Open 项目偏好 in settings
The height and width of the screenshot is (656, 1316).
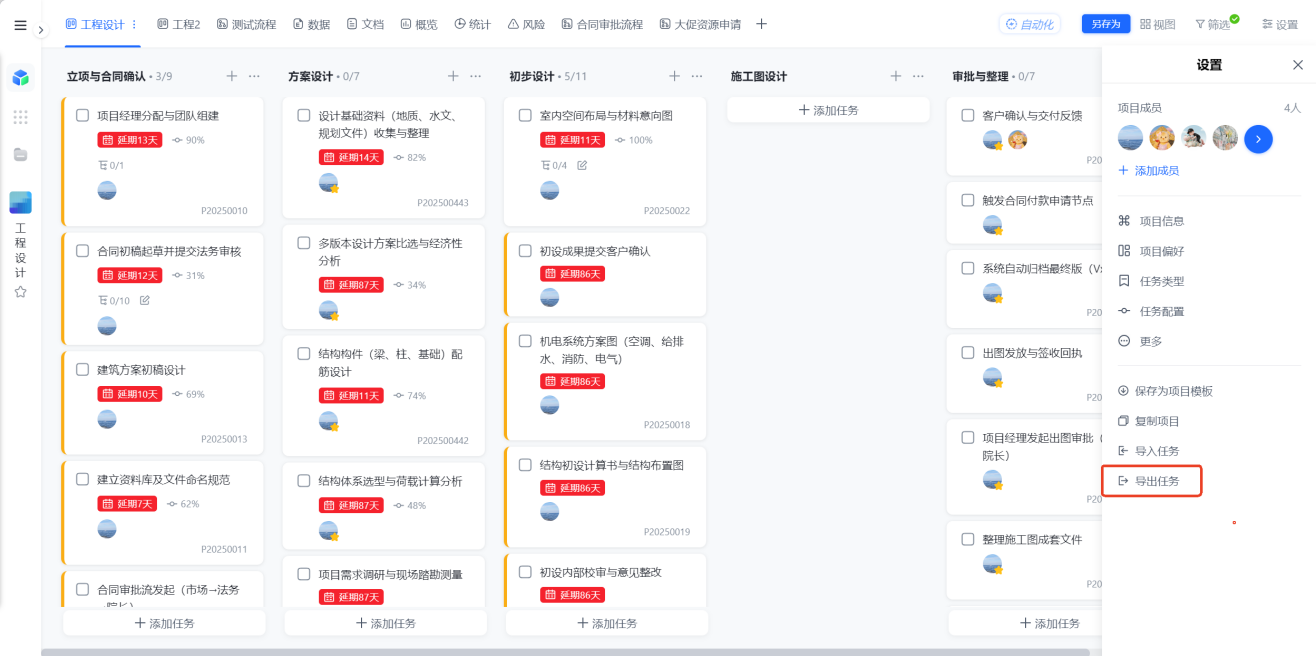(1151, 251)
